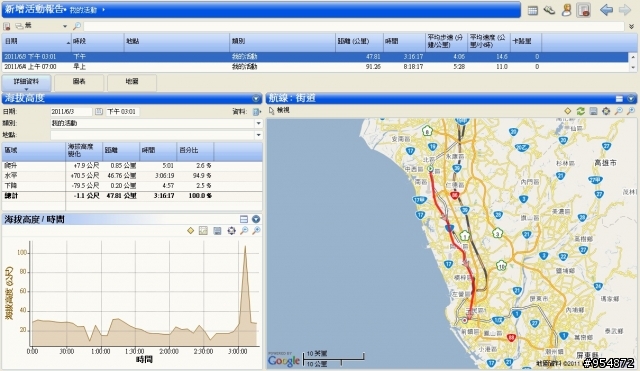Viewport: 640px width, 371px height.
Task: Click the 資料 data export icon
Action: coord(256,111)
